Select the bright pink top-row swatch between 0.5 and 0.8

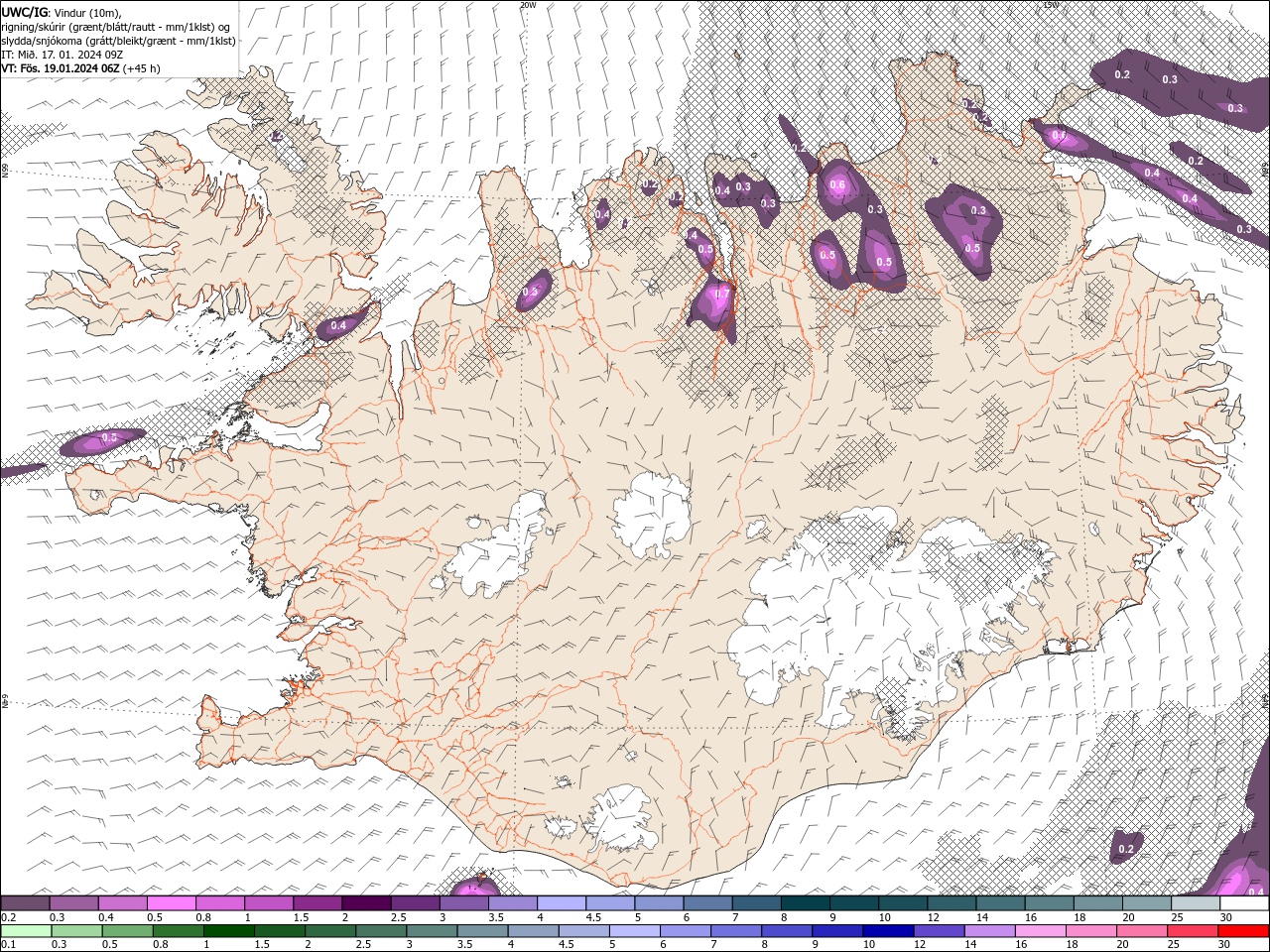point(171,903)
